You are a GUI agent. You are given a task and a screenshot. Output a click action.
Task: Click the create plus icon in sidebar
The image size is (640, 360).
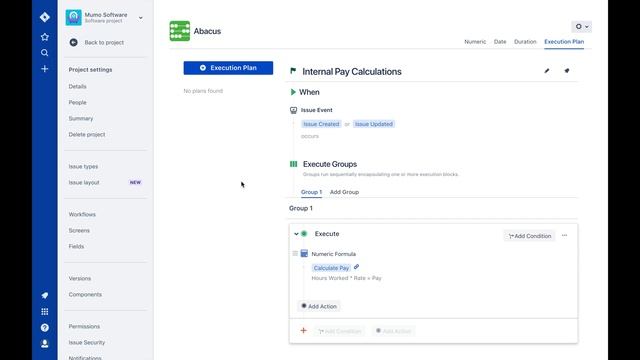coord(44,69)
